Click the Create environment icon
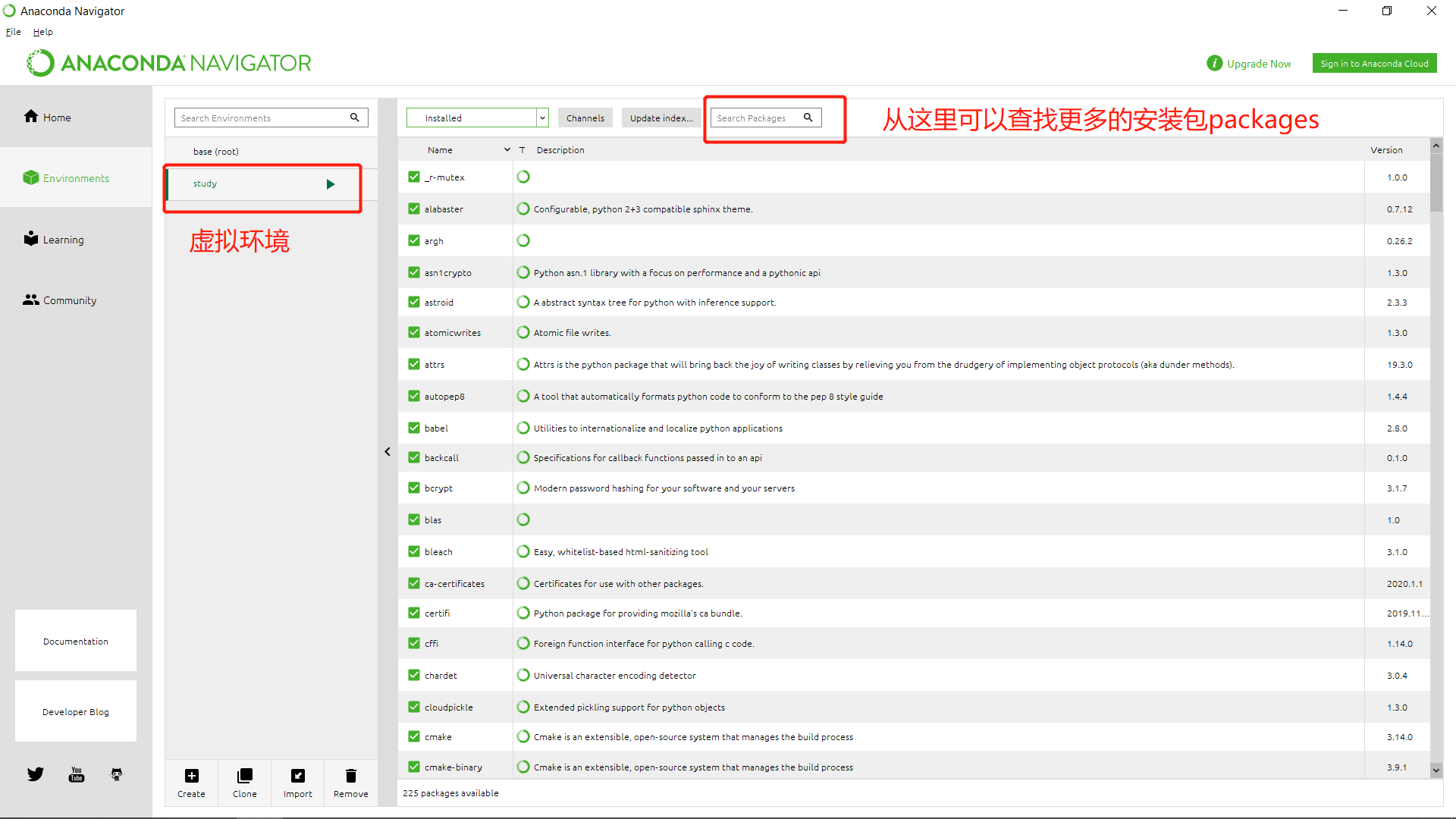This screenshot has height=819, width=1456. tap(191, 776)
